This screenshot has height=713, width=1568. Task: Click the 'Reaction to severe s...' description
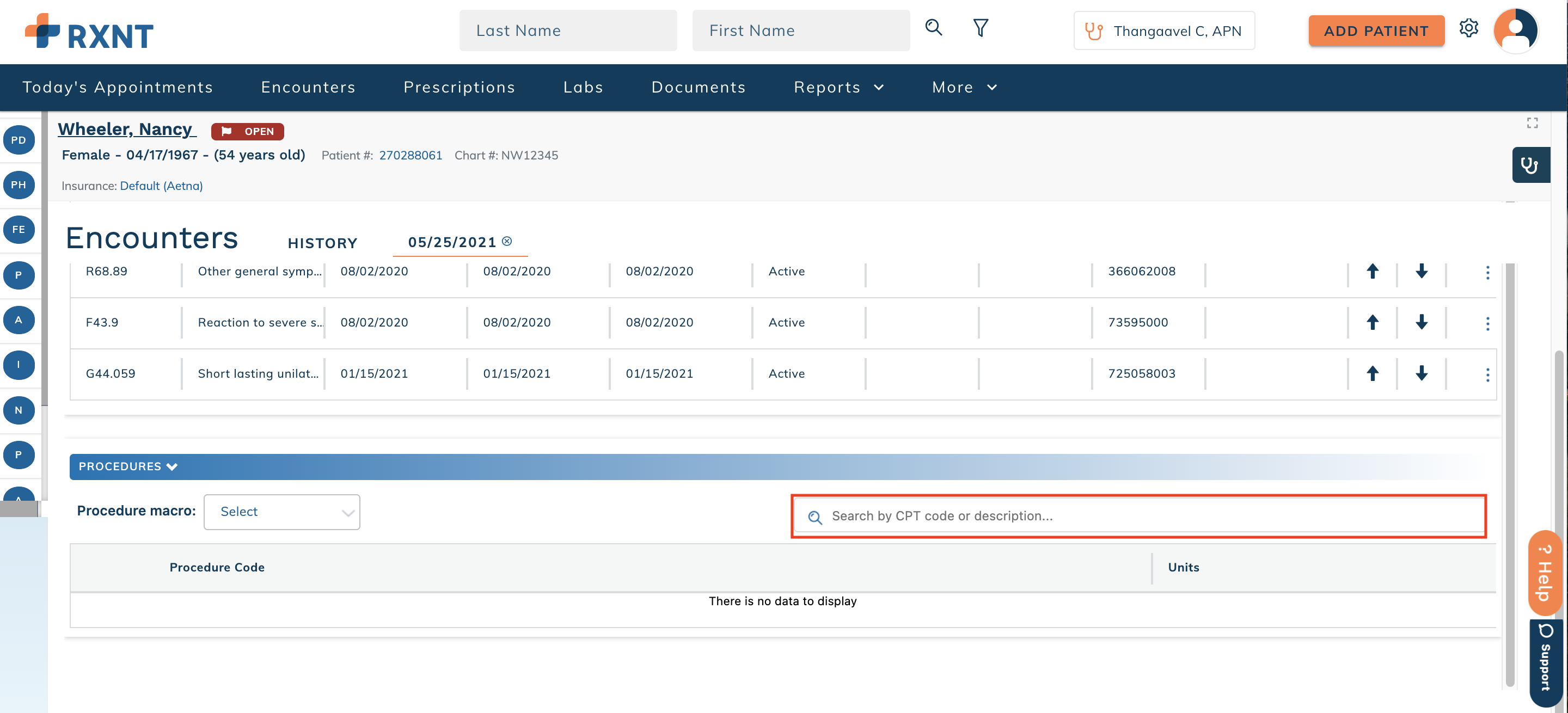coord(261,322)
